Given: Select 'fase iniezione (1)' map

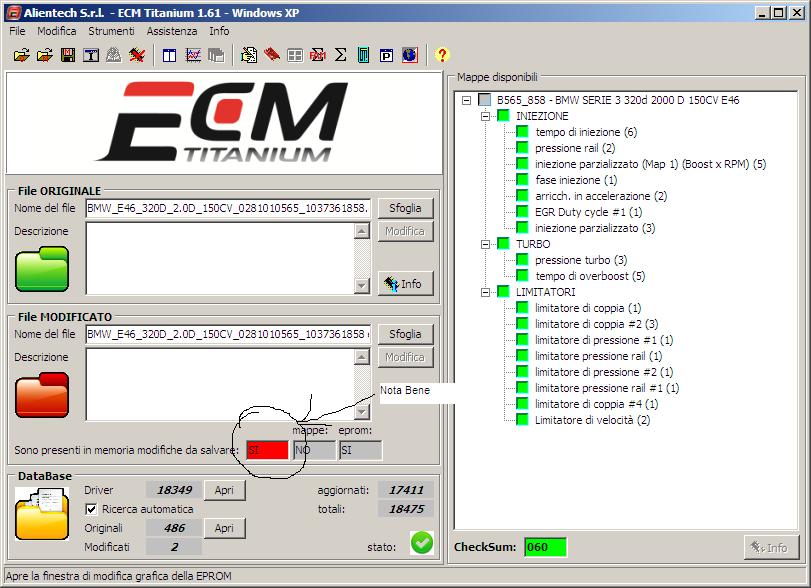Looking at the screenshot, I should point(576,180).
